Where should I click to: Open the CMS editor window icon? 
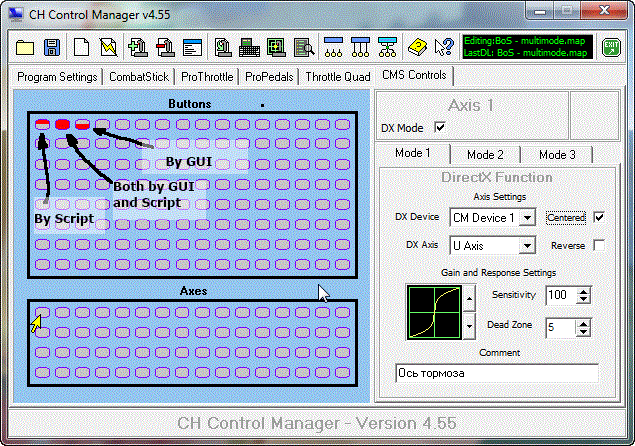coord(192,47)
